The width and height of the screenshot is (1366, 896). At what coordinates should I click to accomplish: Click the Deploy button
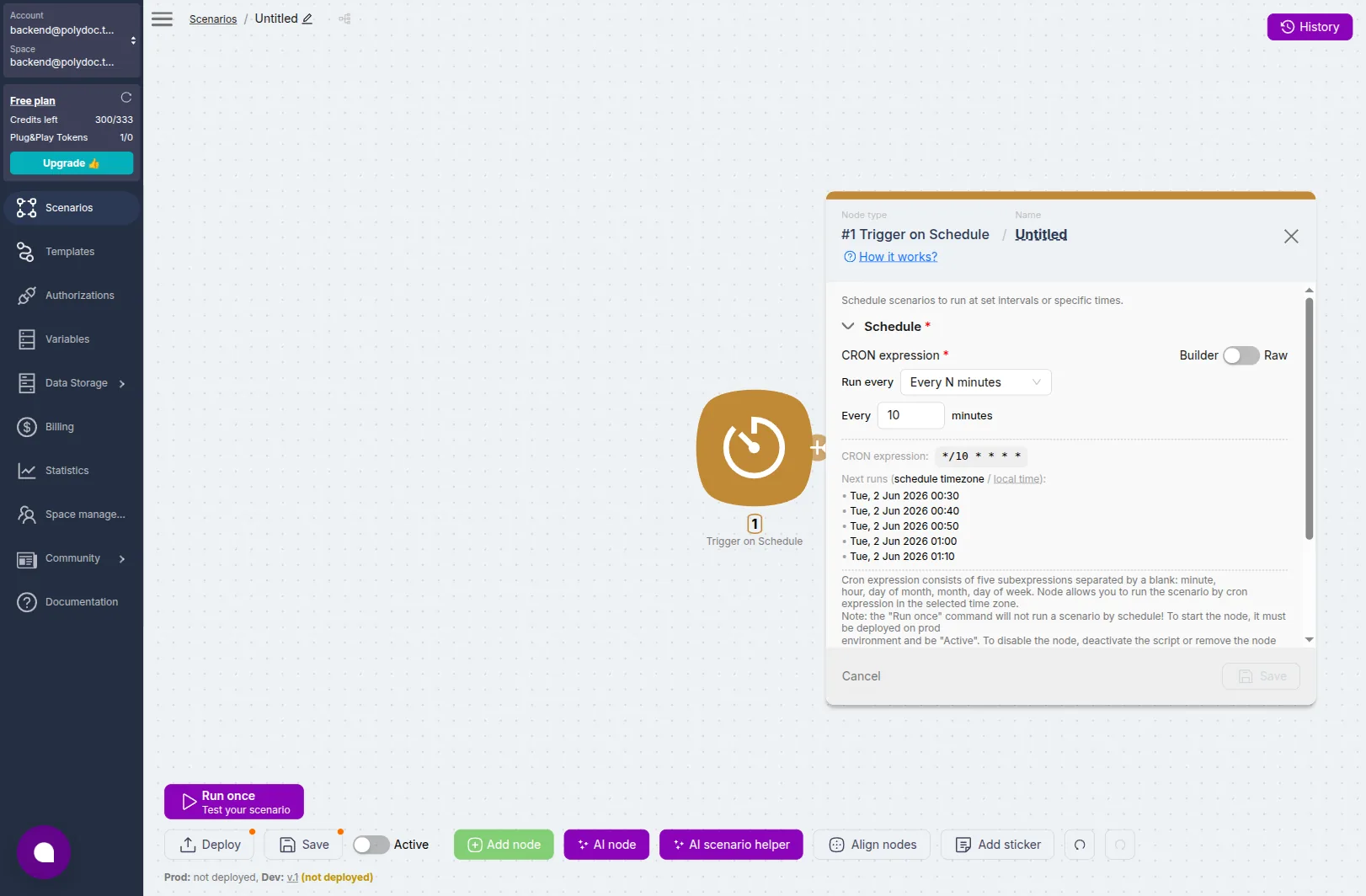(x=211, y=845)
